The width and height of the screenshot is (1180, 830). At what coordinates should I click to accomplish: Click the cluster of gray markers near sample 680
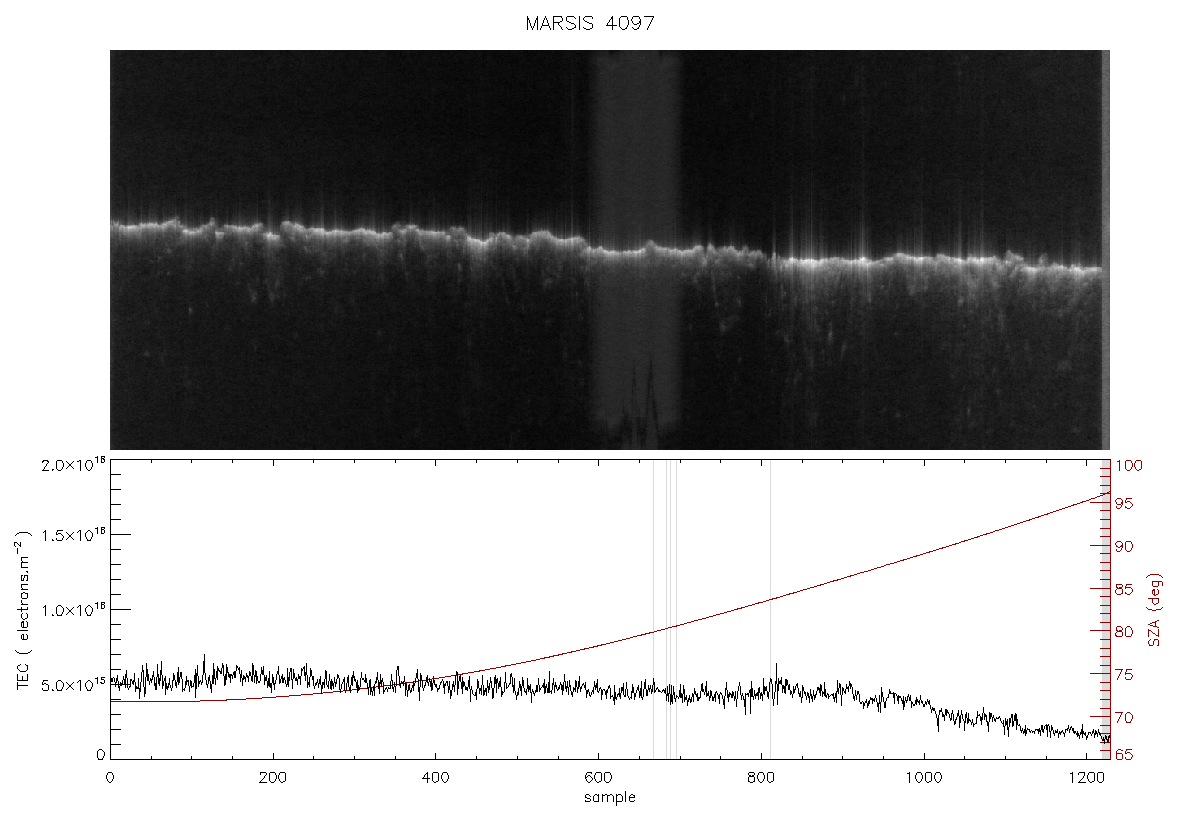[x=665, y=610]
